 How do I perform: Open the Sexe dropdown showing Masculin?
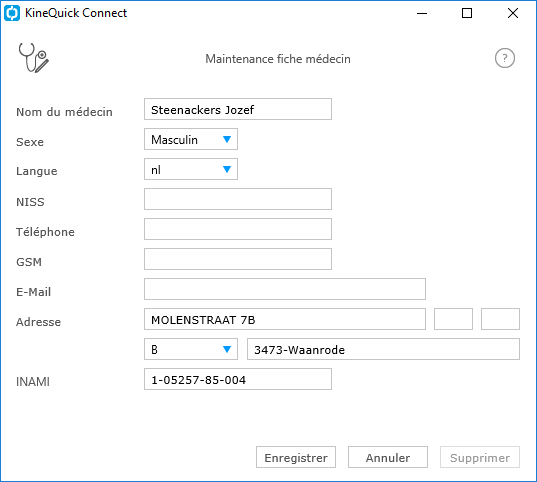click(191, 139)
